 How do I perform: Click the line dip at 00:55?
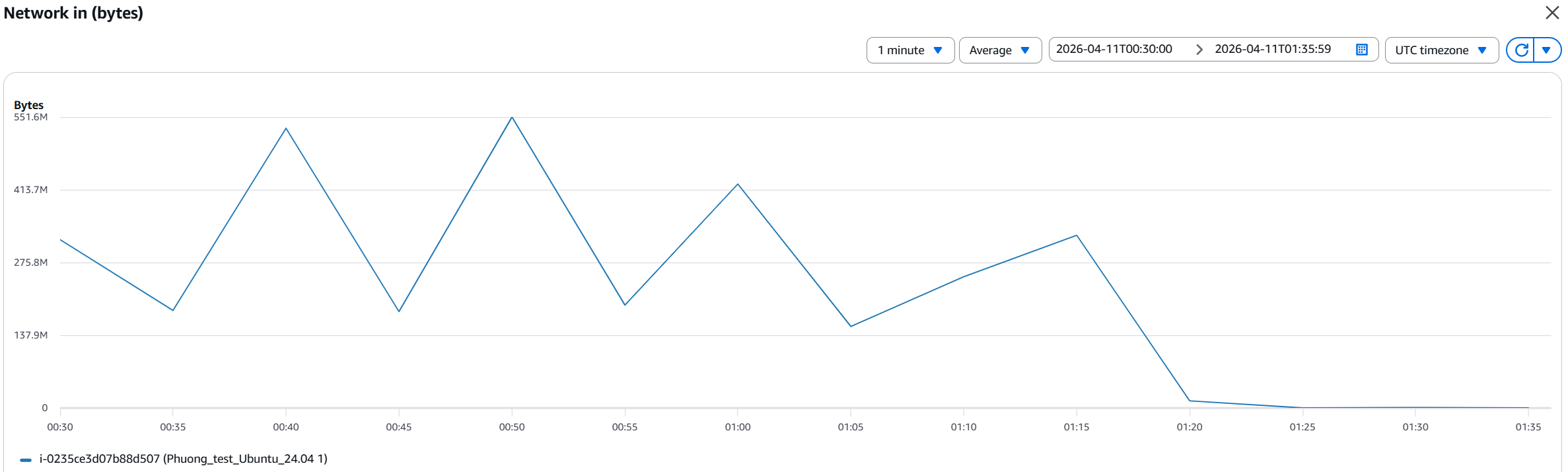[x=625, y=305]
